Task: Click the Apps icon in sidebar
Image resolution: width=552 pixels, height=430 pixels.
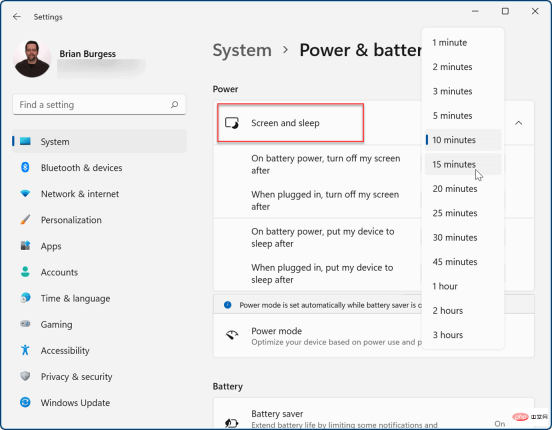Action: [x=25, y=245]
